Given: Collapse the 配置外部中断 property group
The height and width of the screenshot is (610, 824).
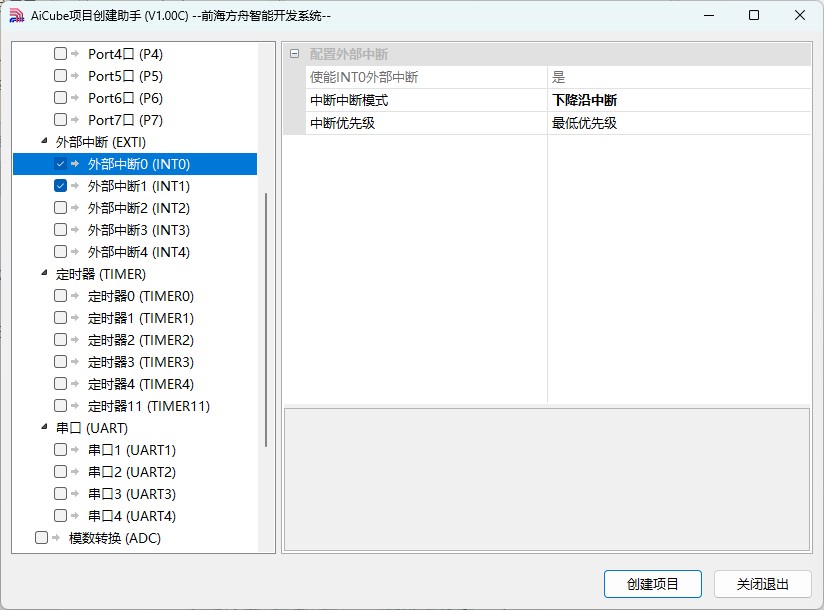Looking at the screenshot, I should point(295,54).
